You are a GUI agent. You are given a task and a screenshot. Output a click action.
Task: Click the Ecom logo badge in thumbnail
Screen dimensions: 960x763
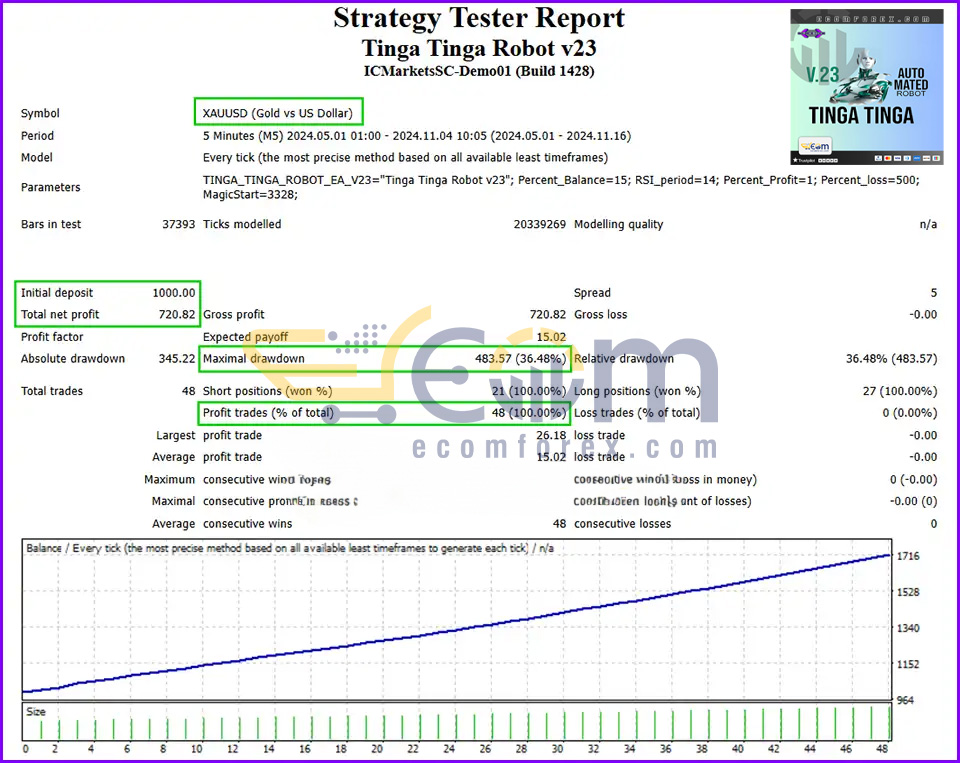pos(815,146)
